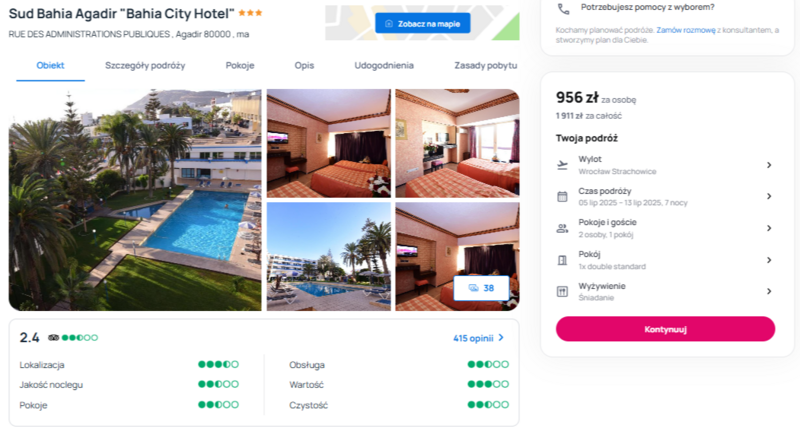
Task: Switch to Szczegóły podróży tab
Action: click(x=145, y=65)
